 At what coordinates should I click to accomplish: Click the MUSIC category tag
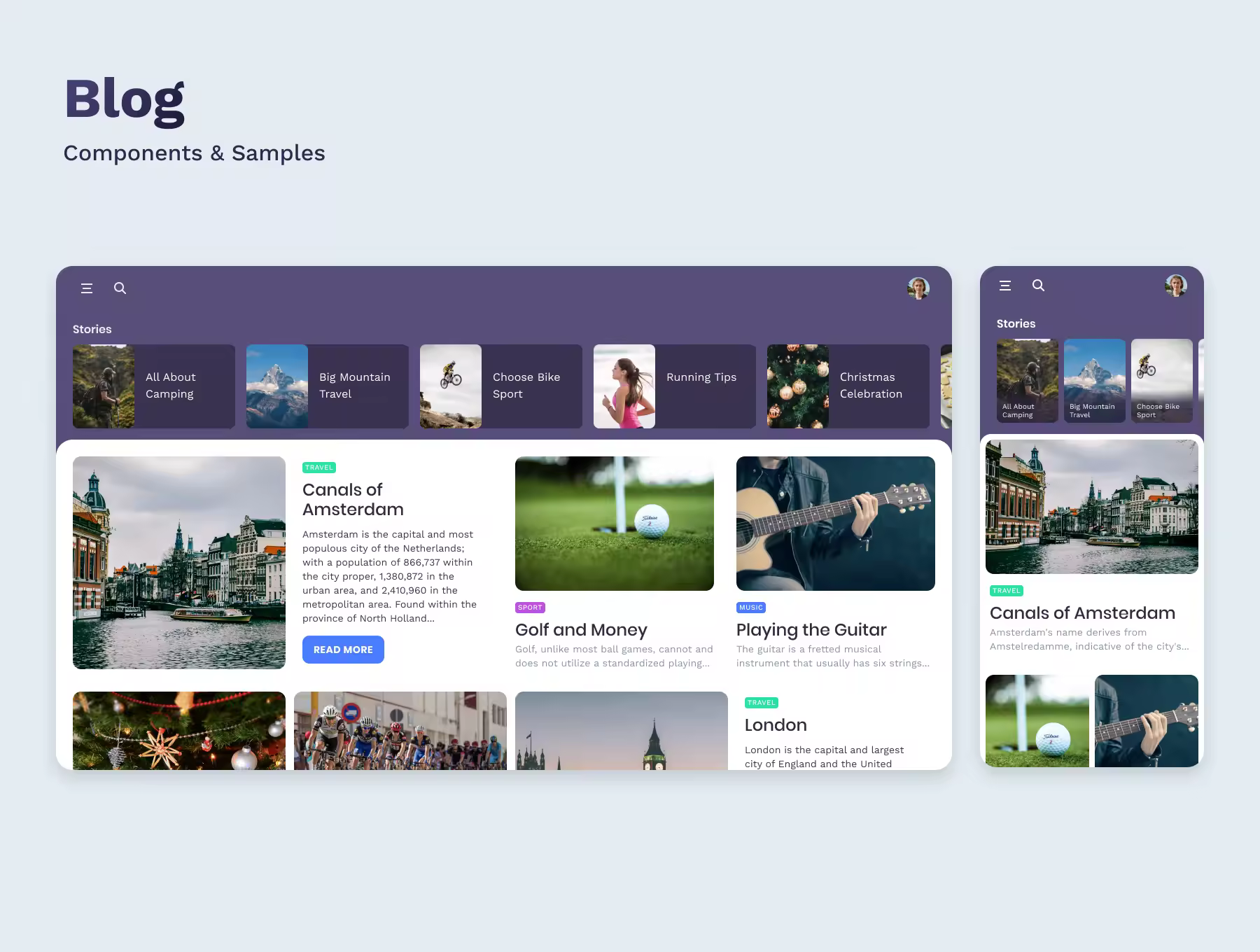pos(751,608)
